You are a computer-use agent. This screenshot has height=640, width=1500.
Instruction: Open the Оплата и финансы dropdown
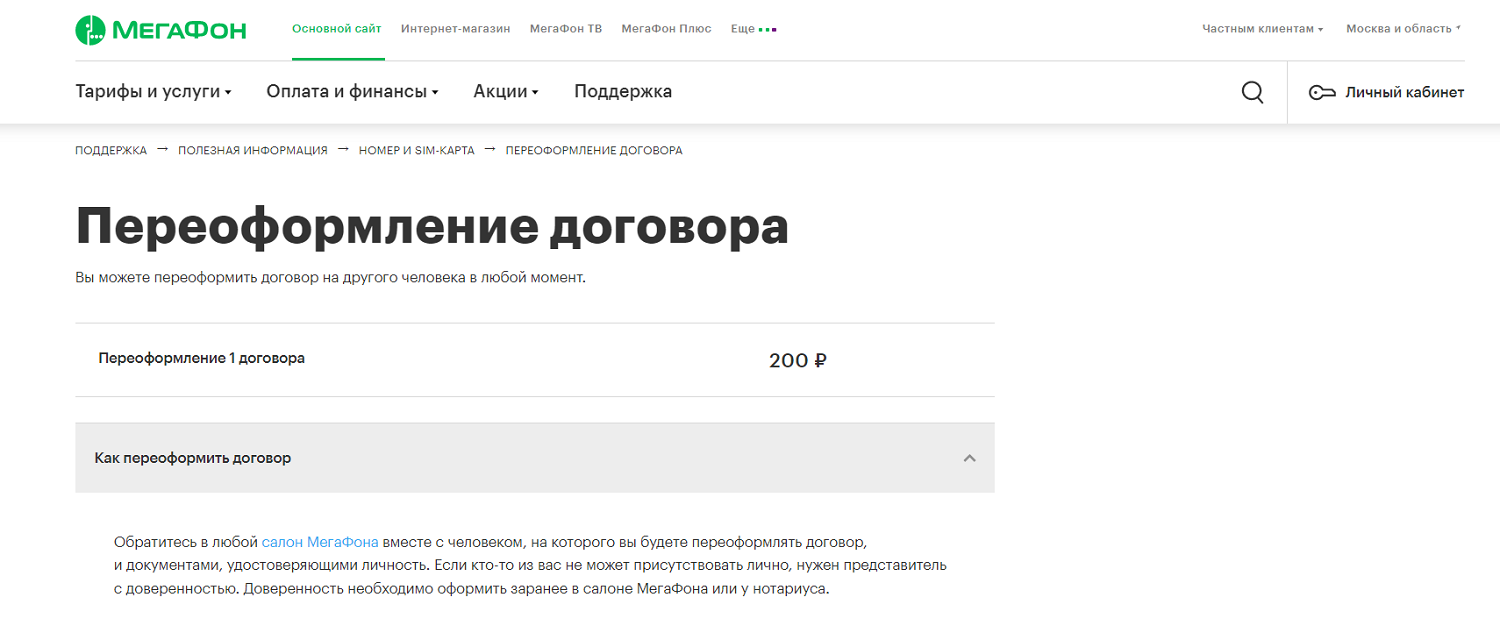[352, 92]
